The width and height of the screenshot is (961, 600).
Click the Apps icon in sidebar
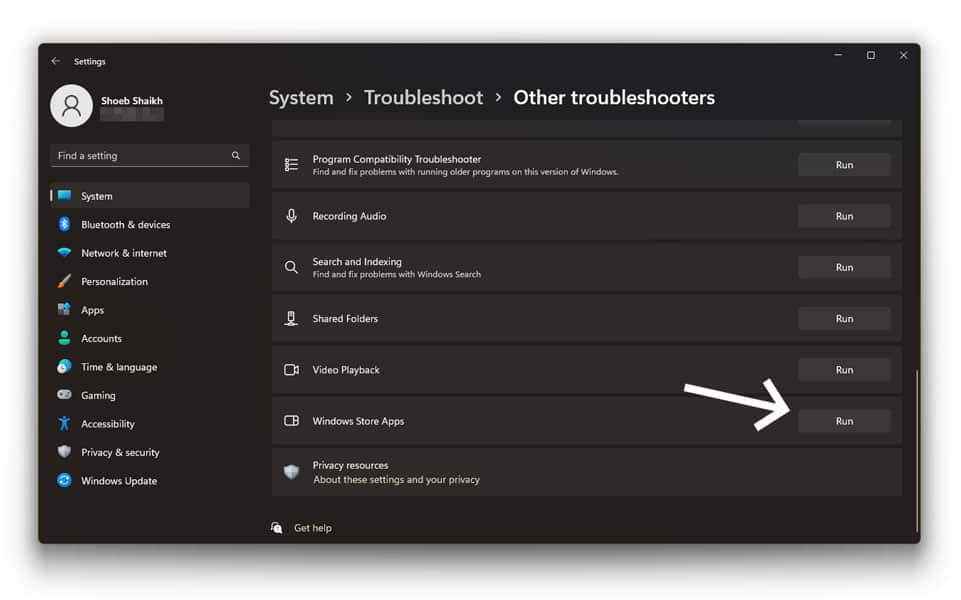pyautogui.click(x=64, y=309)
